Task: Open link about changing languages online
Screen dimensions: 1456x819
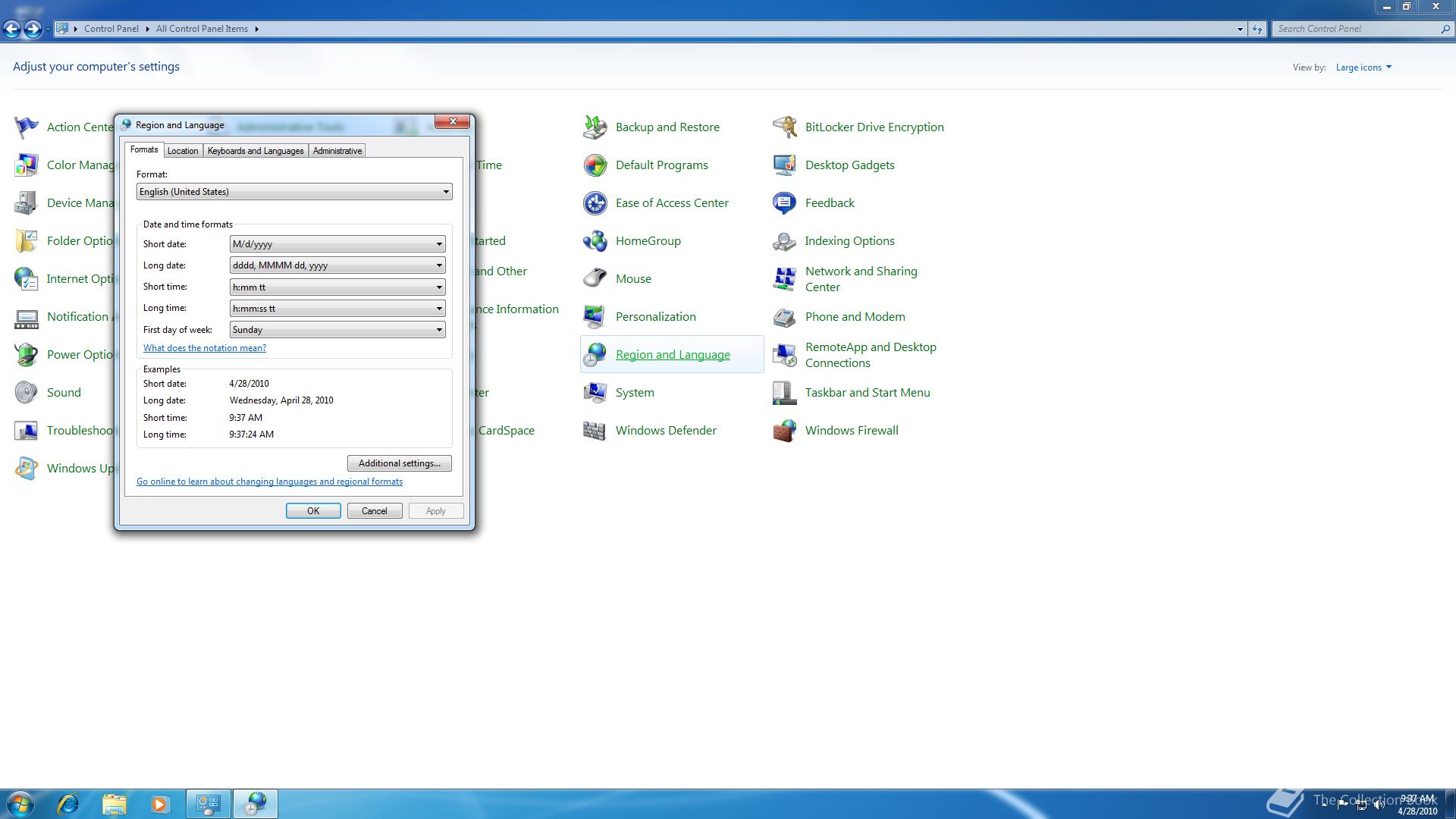Action: pyautogui.click(x=269, y=482)
